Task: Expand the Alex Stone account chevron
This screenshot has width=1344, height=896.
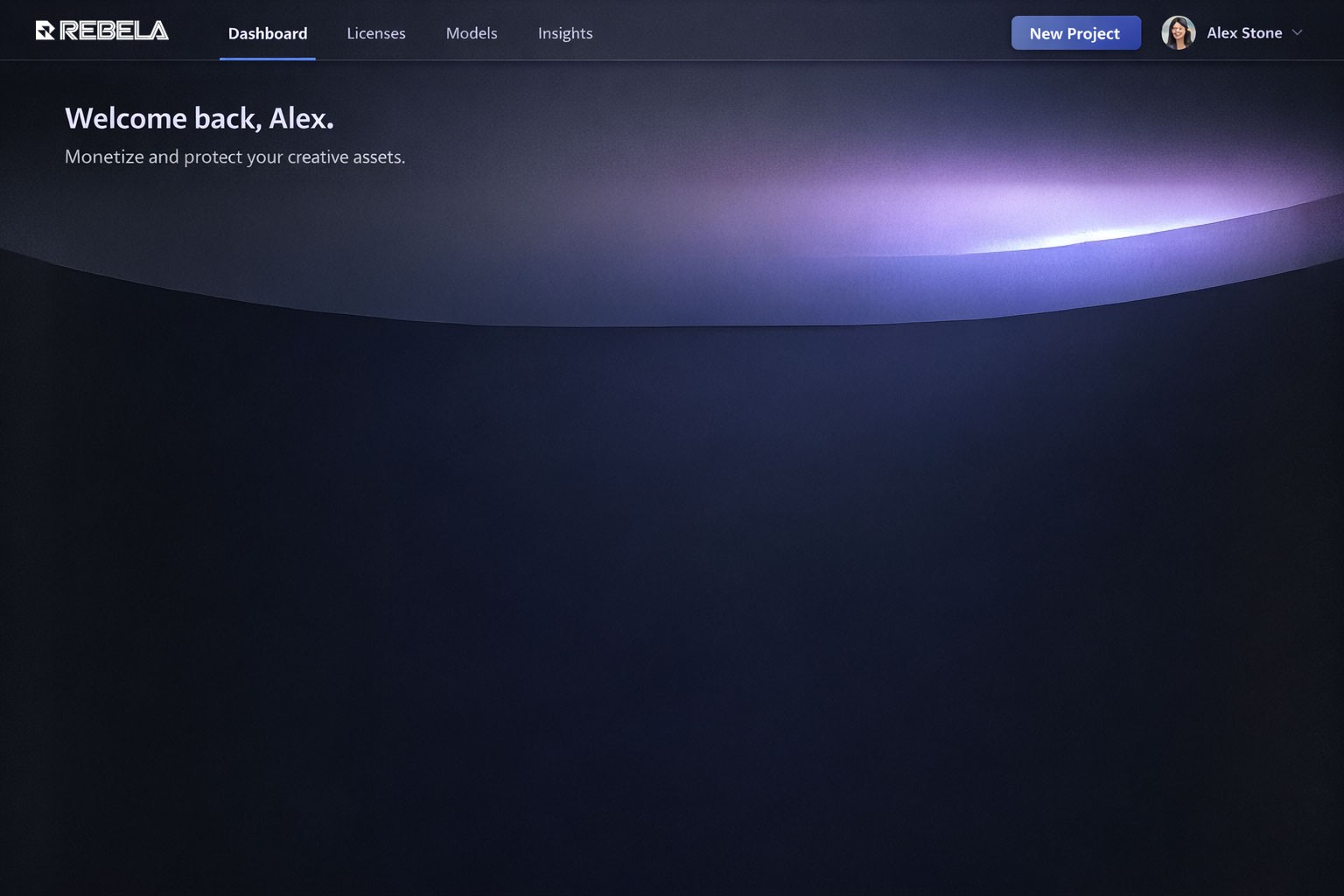Action: [x=1298, y=32]
